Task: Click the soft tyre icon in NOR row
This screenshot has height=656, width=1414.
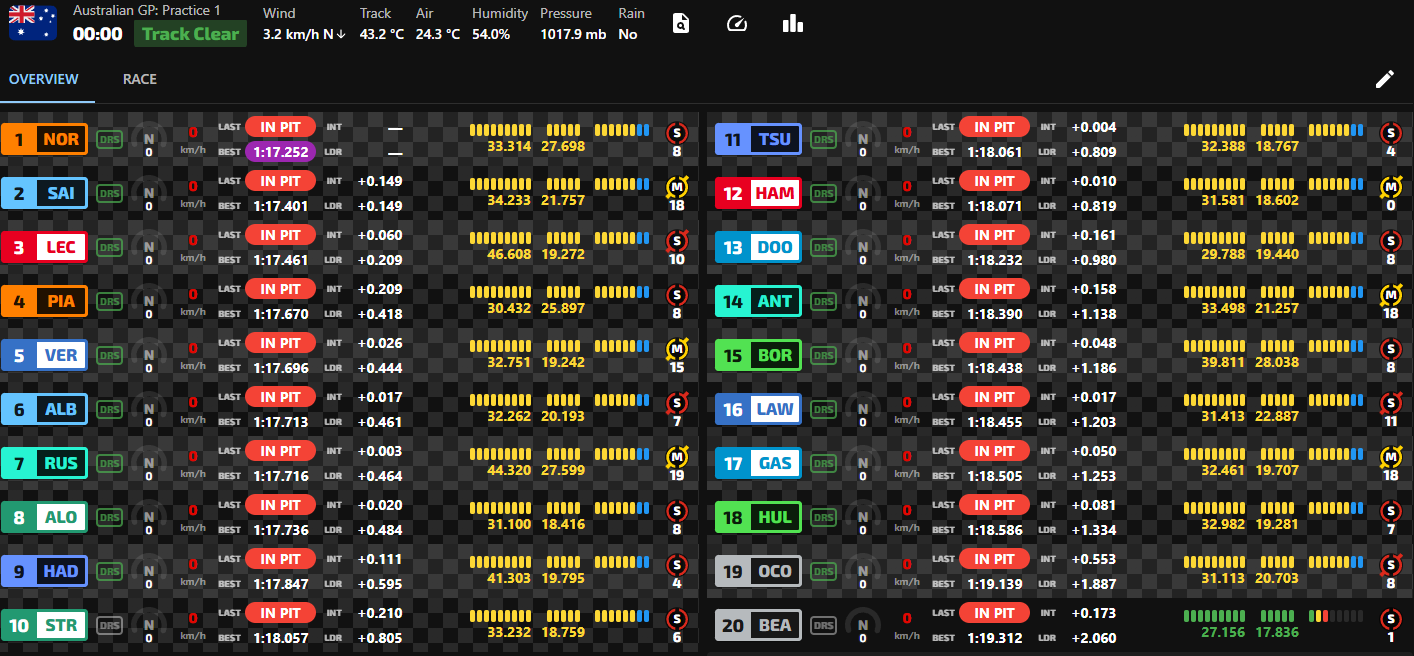Action: coord(677,132)
